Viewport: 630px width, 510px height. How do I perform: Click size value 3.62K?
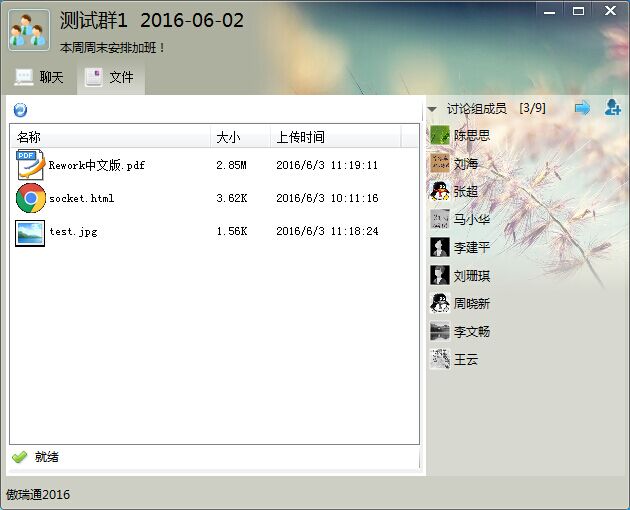[x=232, y=198]
